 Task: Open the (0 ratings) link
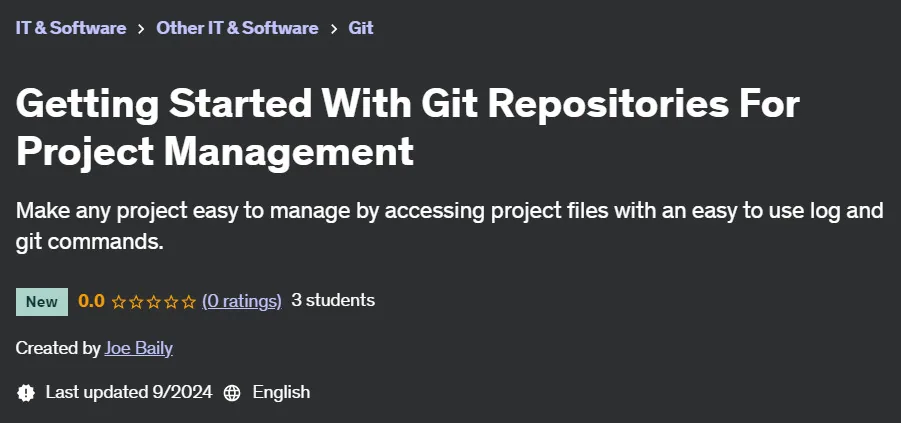click(242, 301)
